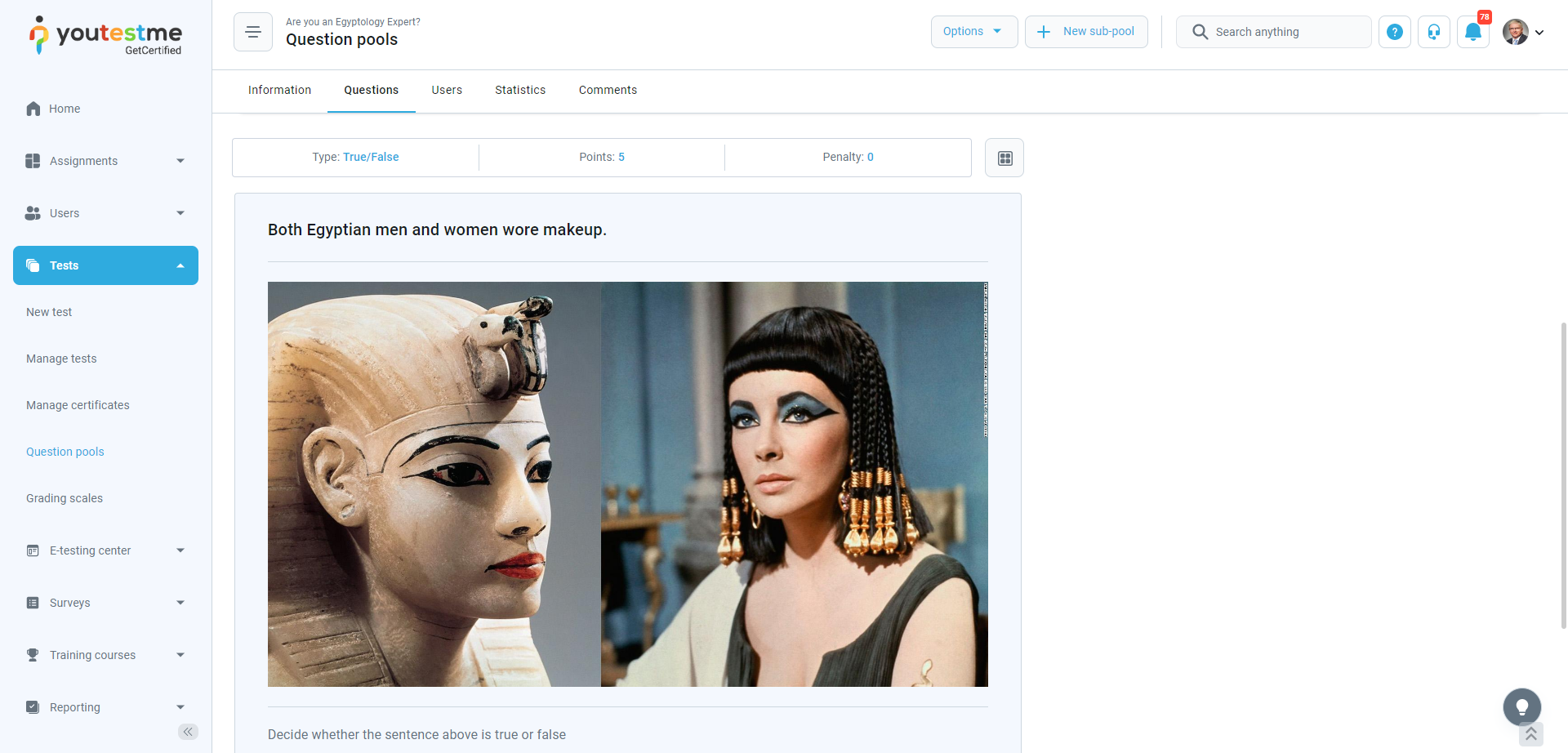View the Comments tab
The image size is (1568, 753).
[608, 90]
